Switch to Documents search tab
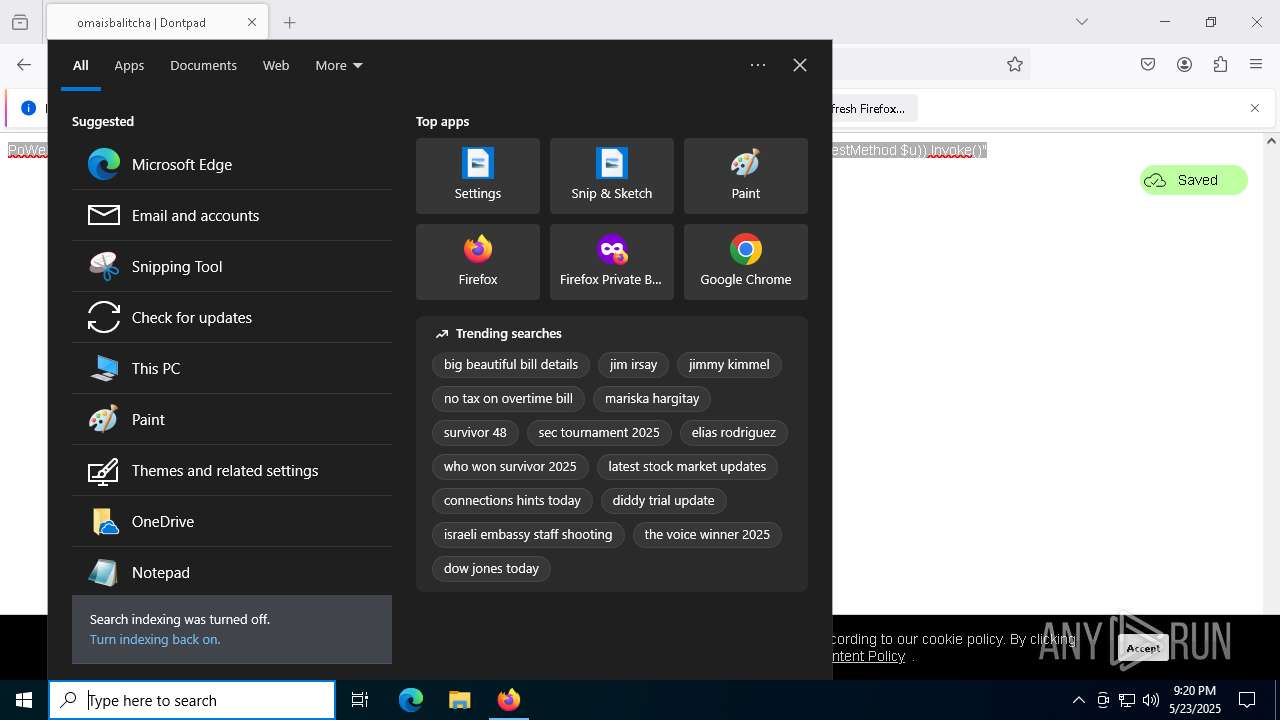1280x720 pixels. 203,65
